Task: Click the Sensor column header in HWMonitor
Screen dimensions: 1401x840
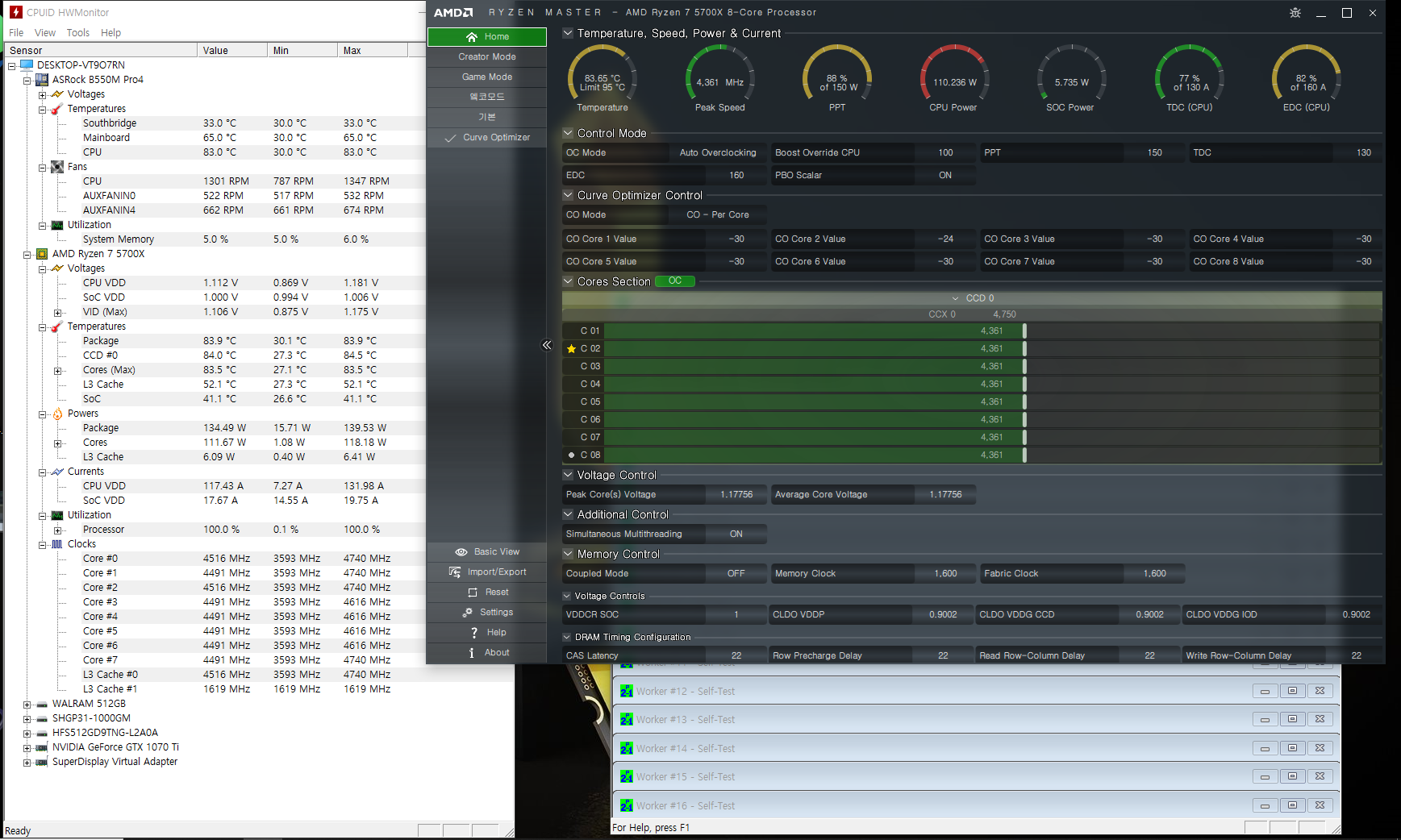Action: [x=101, y=51]
